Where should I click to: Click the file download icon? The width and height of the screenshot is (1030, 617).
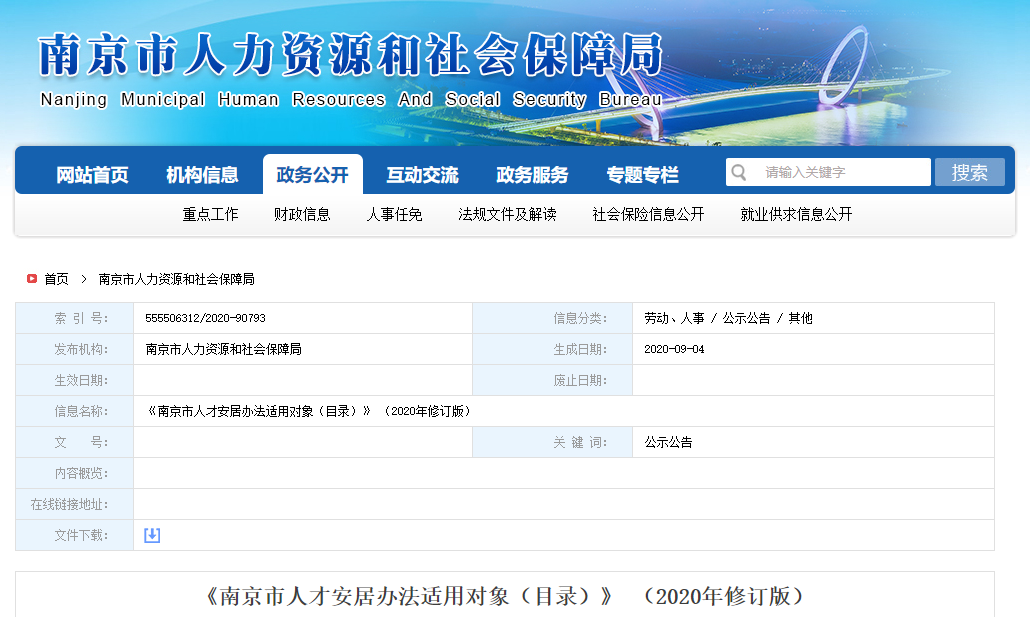(x=152, y=535)
